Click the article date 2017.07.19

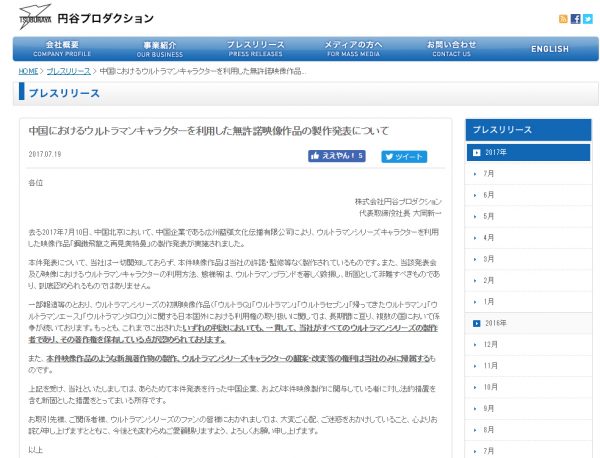[45, 154]
